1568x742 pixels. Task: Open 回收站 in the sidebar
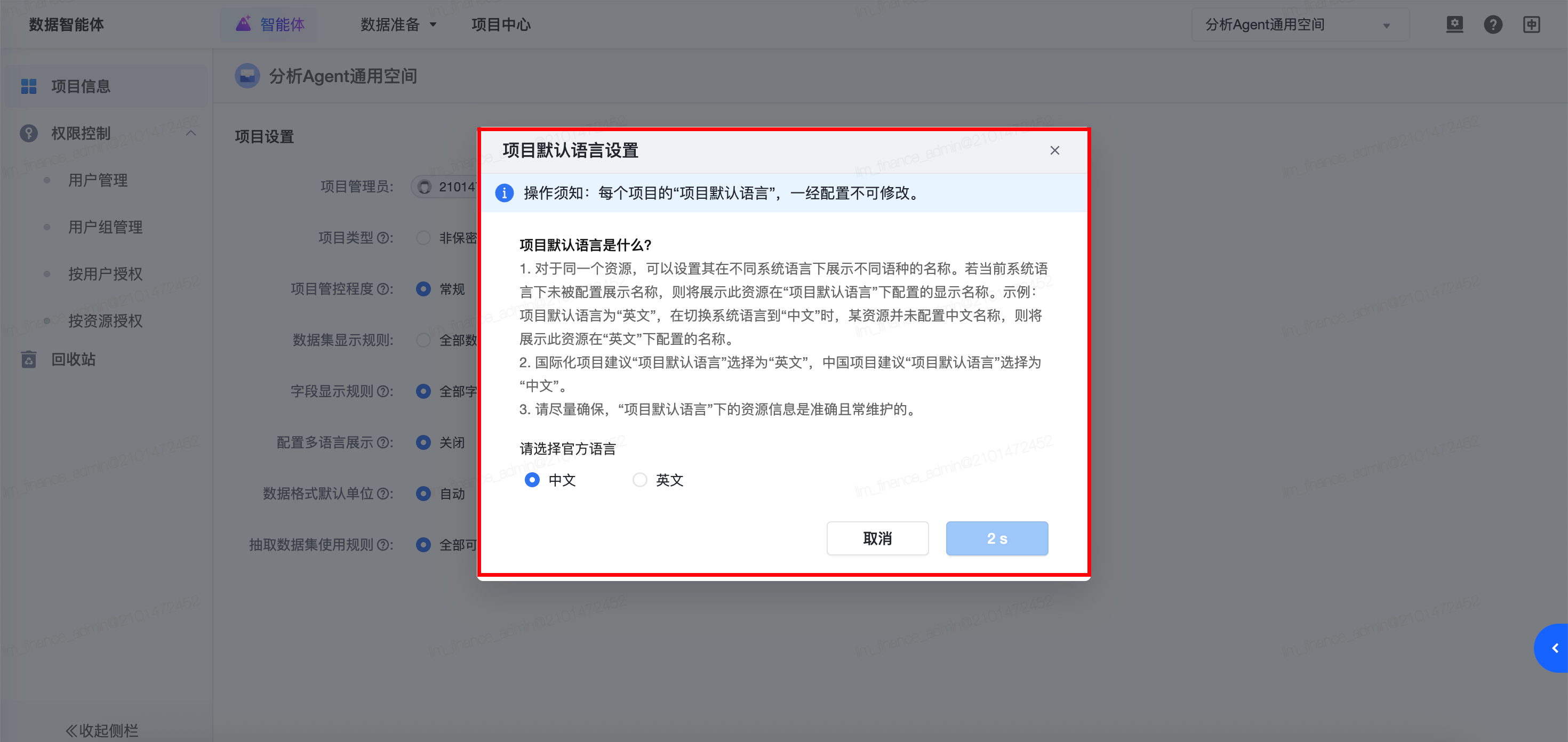73,359
